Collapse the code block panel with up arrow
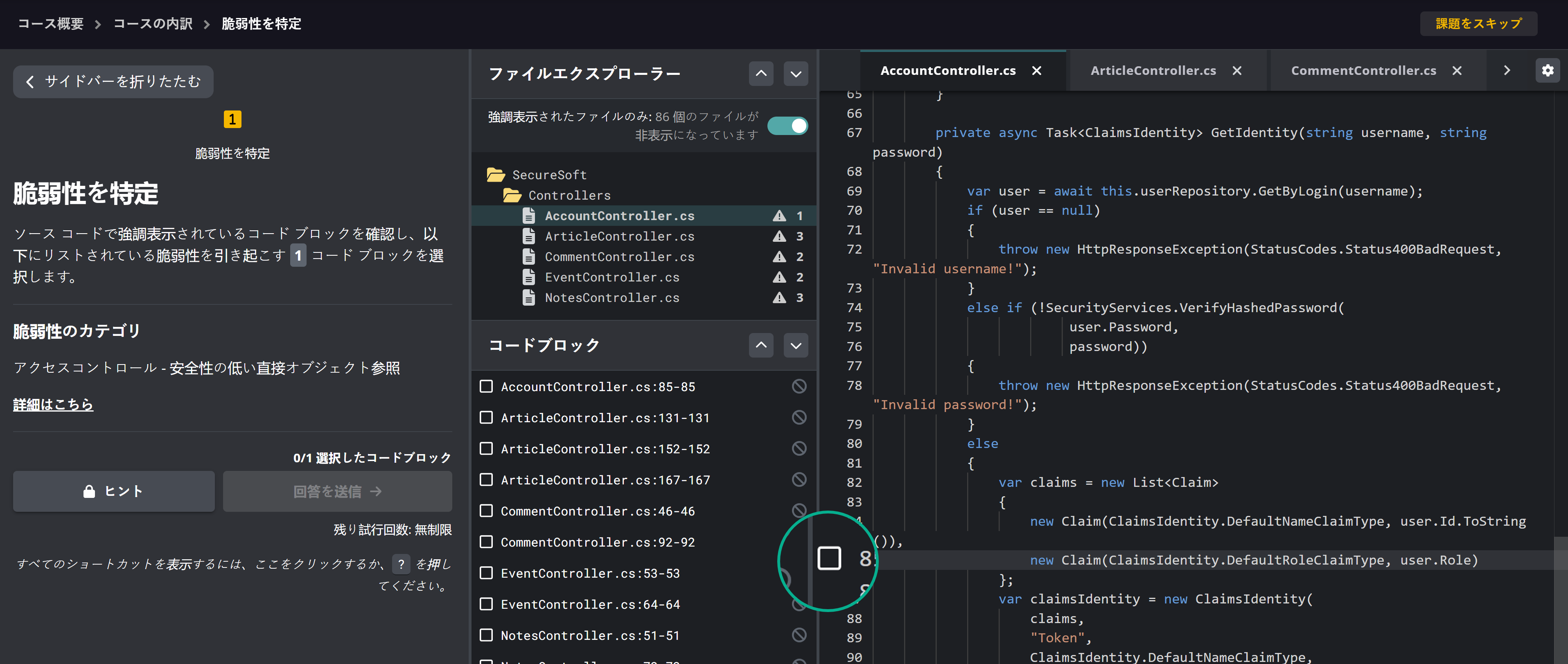Viewport: 1568px width, 664px height. pos(761,345)
